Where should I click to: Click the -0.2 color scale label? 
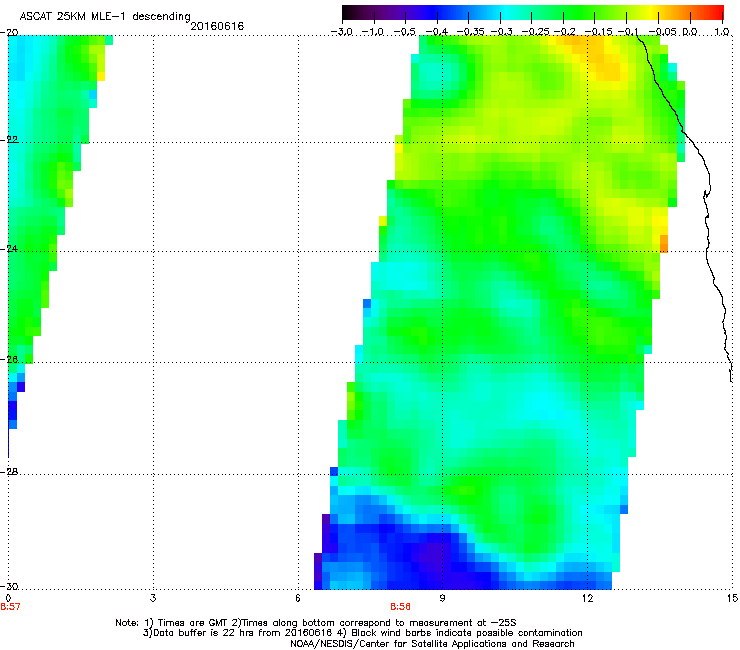tap(564, 32)
